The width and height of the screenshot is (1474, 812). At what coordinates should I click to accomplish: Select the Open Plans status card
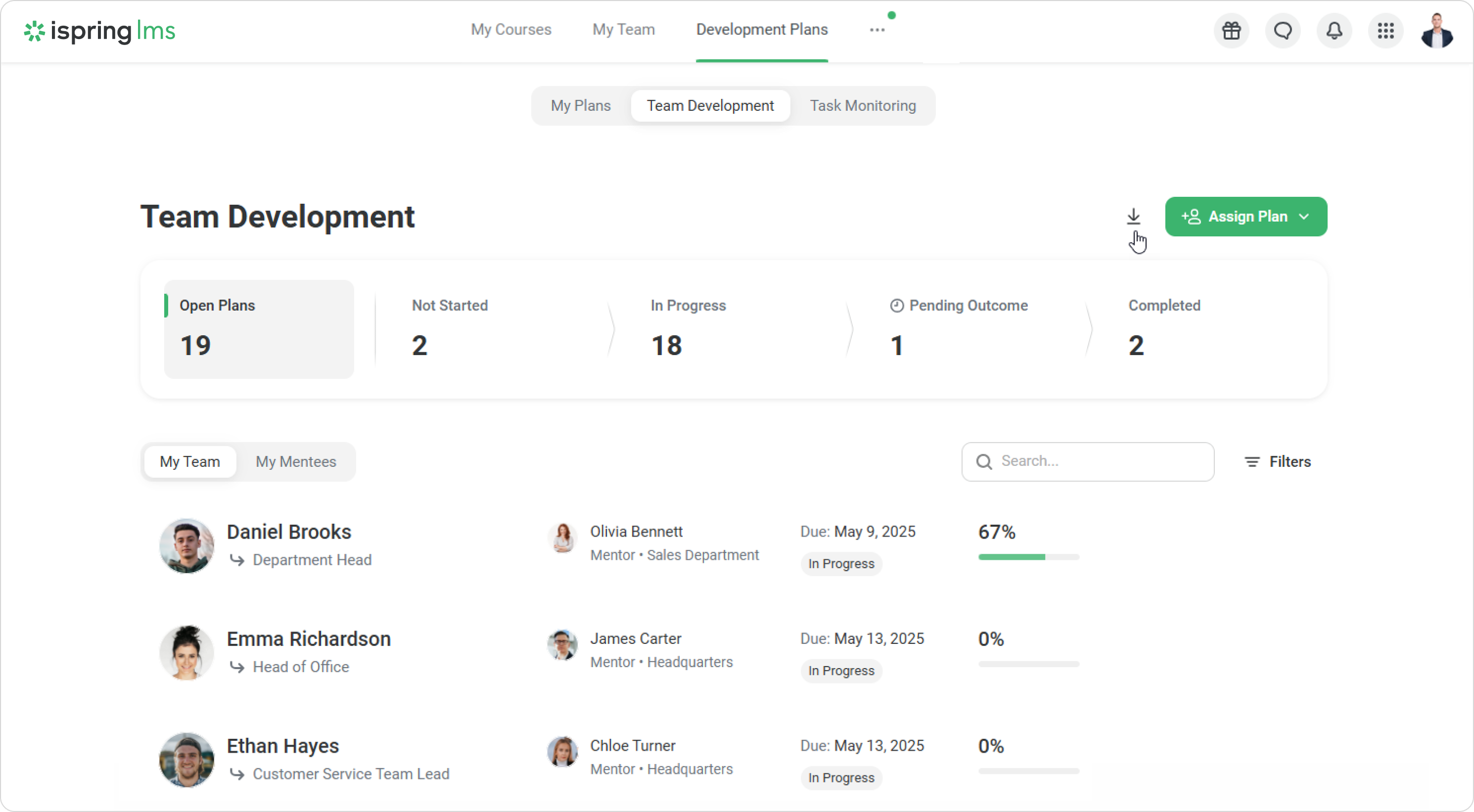259,329
